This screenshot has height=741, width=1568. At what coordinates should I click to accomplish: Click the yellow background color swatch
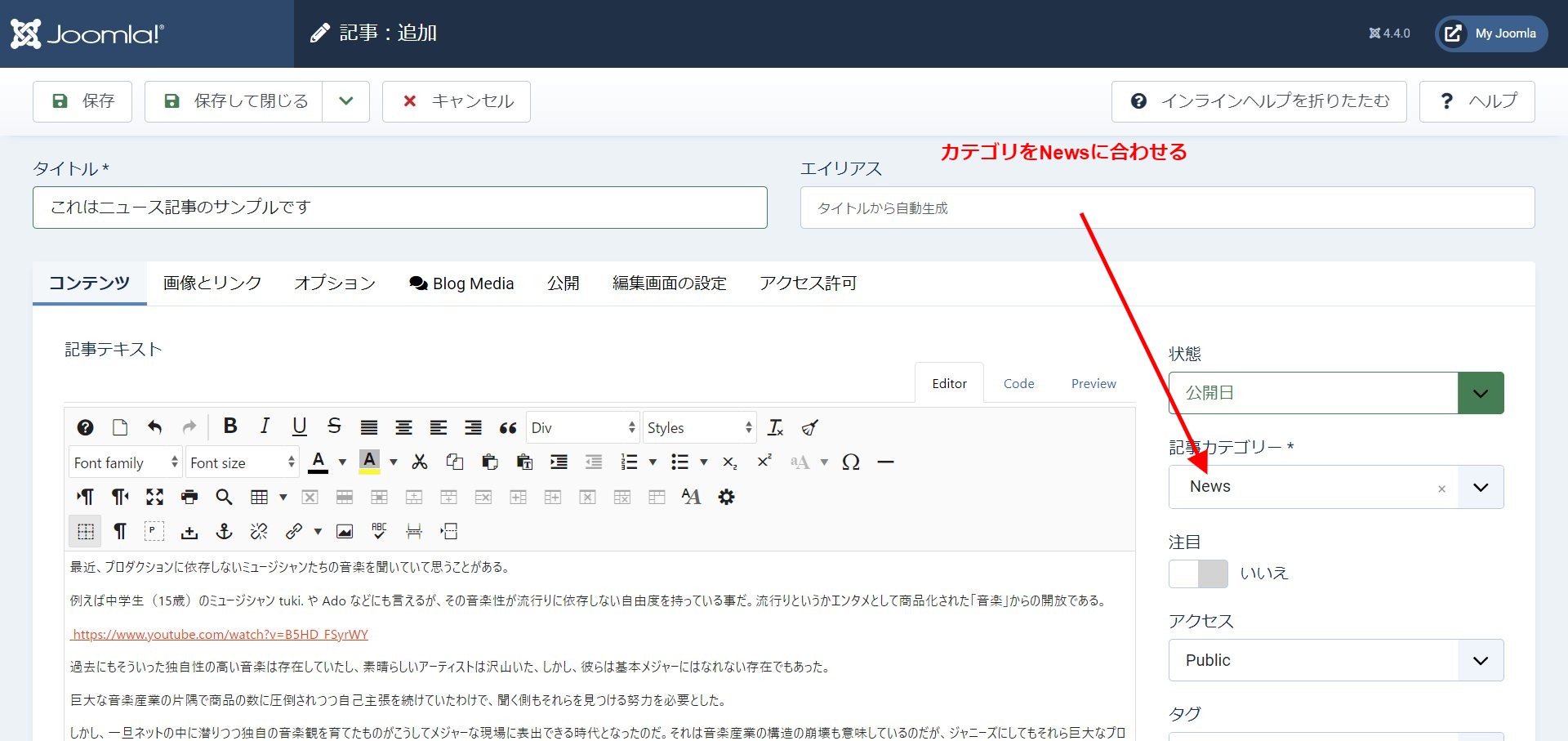click(x=369, y=462)
